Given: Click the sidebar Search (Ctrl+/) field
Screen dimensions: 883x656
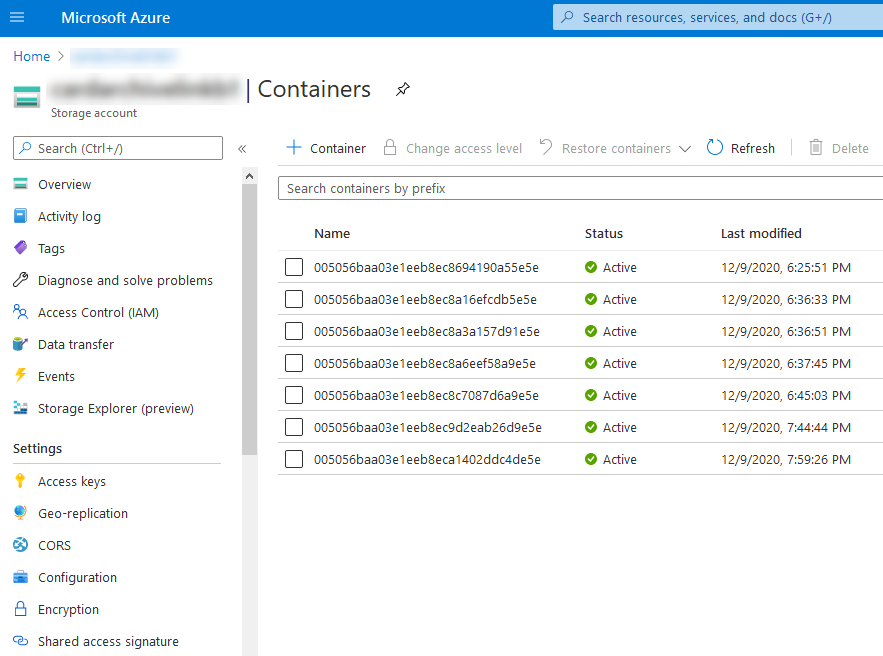Looking at the screenshot, I should click(x=118, y=148).
